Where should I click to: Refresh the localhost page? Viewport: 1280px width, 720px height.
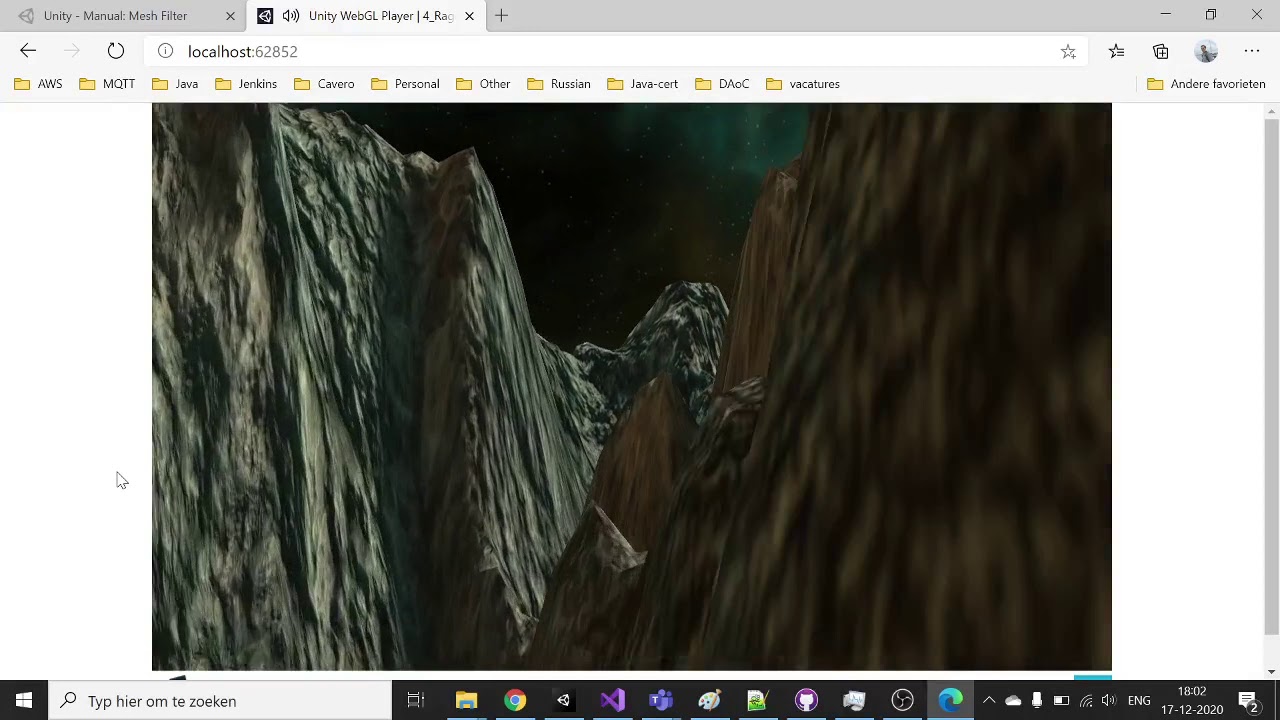click(116, 51)
